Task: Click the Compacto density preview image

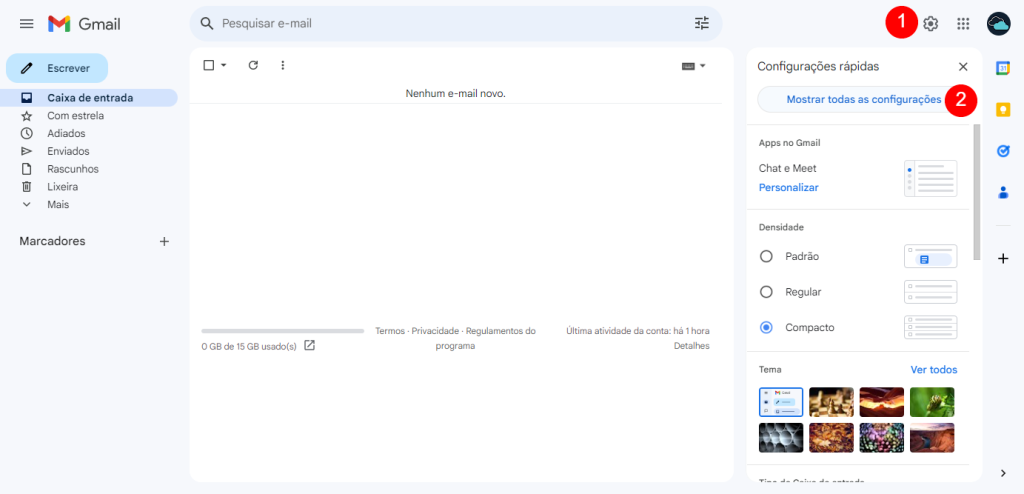Action: (x=931, y=327)
